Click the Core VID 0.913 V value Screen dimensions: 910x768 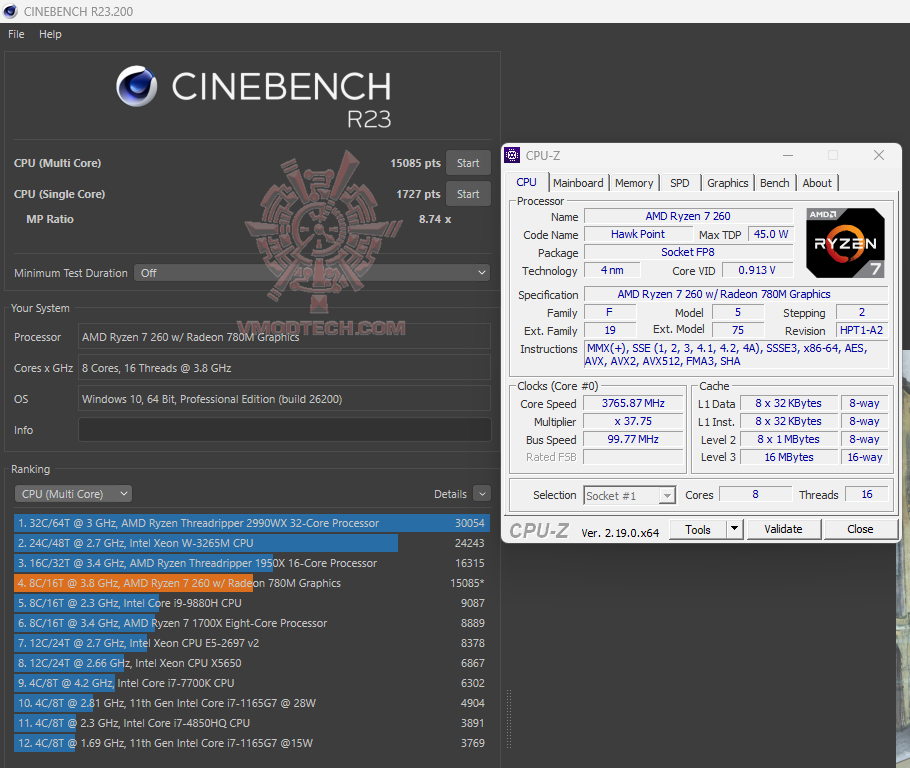(x=757, y=270)
